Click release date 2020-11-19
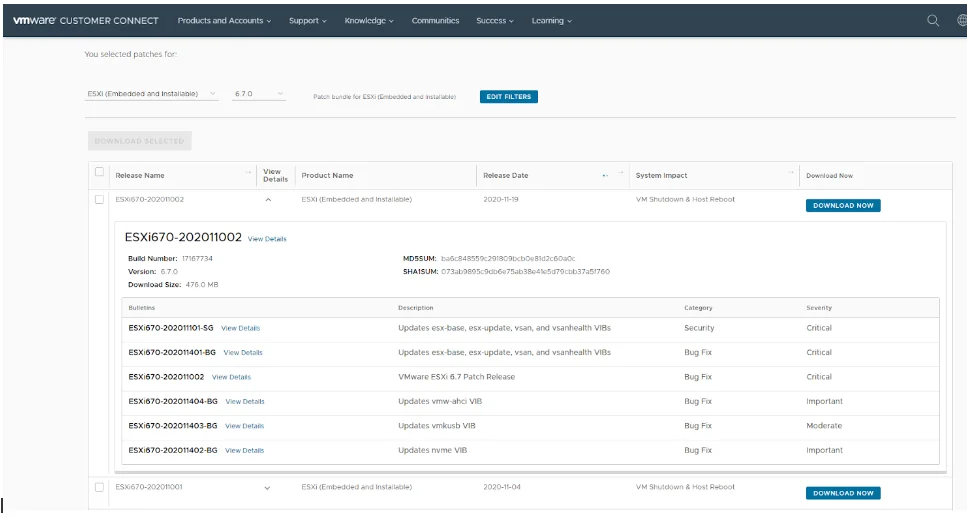This screenshot has width=967, height=519. coord(501,200)
